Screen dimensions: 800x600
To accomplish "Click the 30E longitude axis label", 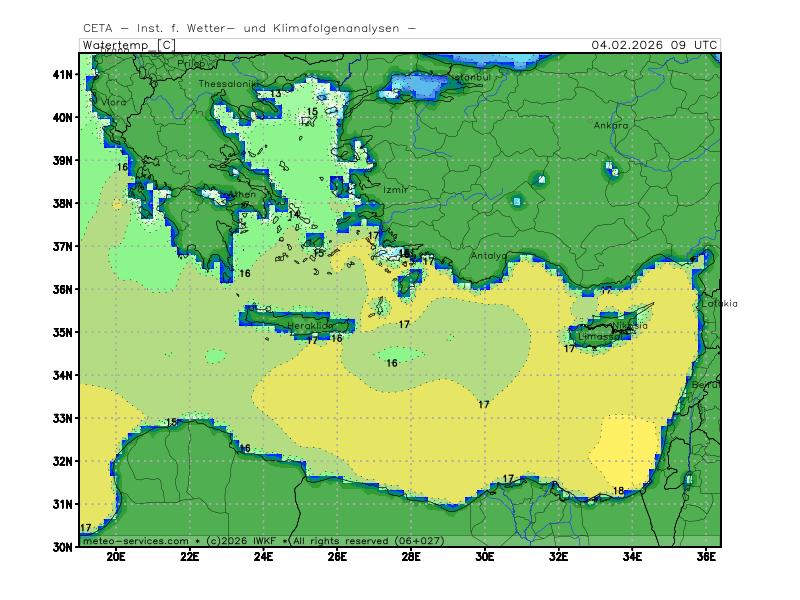I will tap(485, 556).
